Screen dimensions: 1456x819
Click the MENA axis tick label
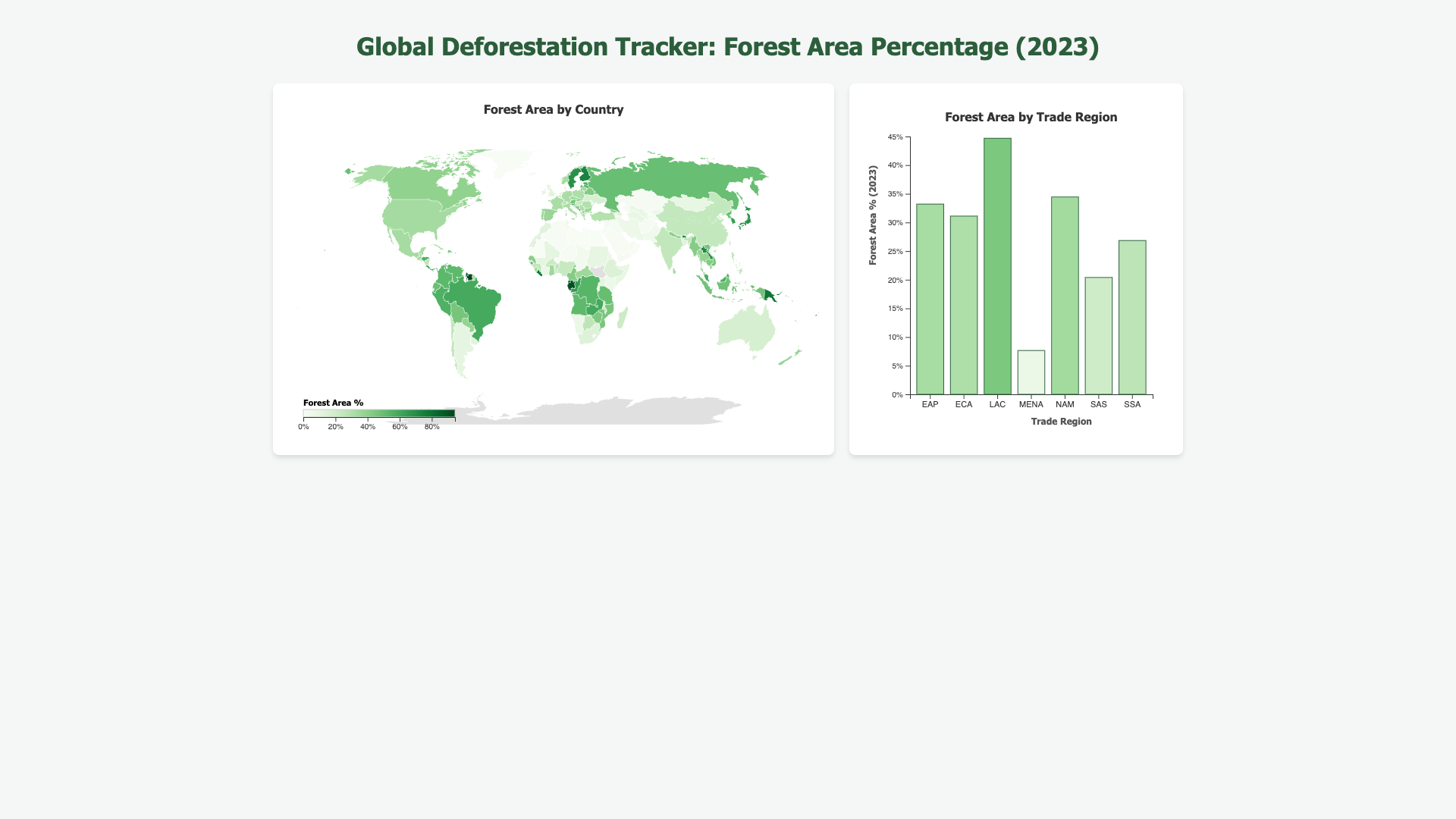coord(1031,404)
